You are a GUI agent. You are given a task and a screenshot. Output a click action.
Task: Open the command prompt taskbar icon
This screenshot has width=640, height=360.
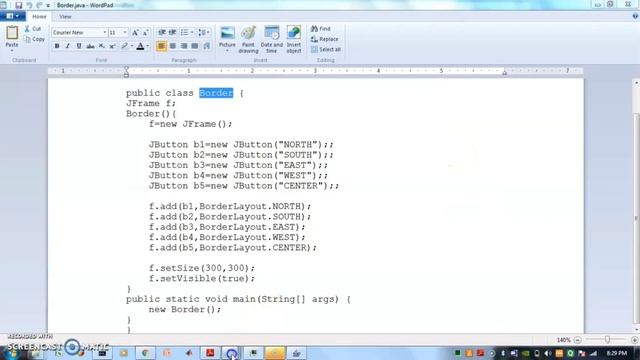tap(102, 353)
